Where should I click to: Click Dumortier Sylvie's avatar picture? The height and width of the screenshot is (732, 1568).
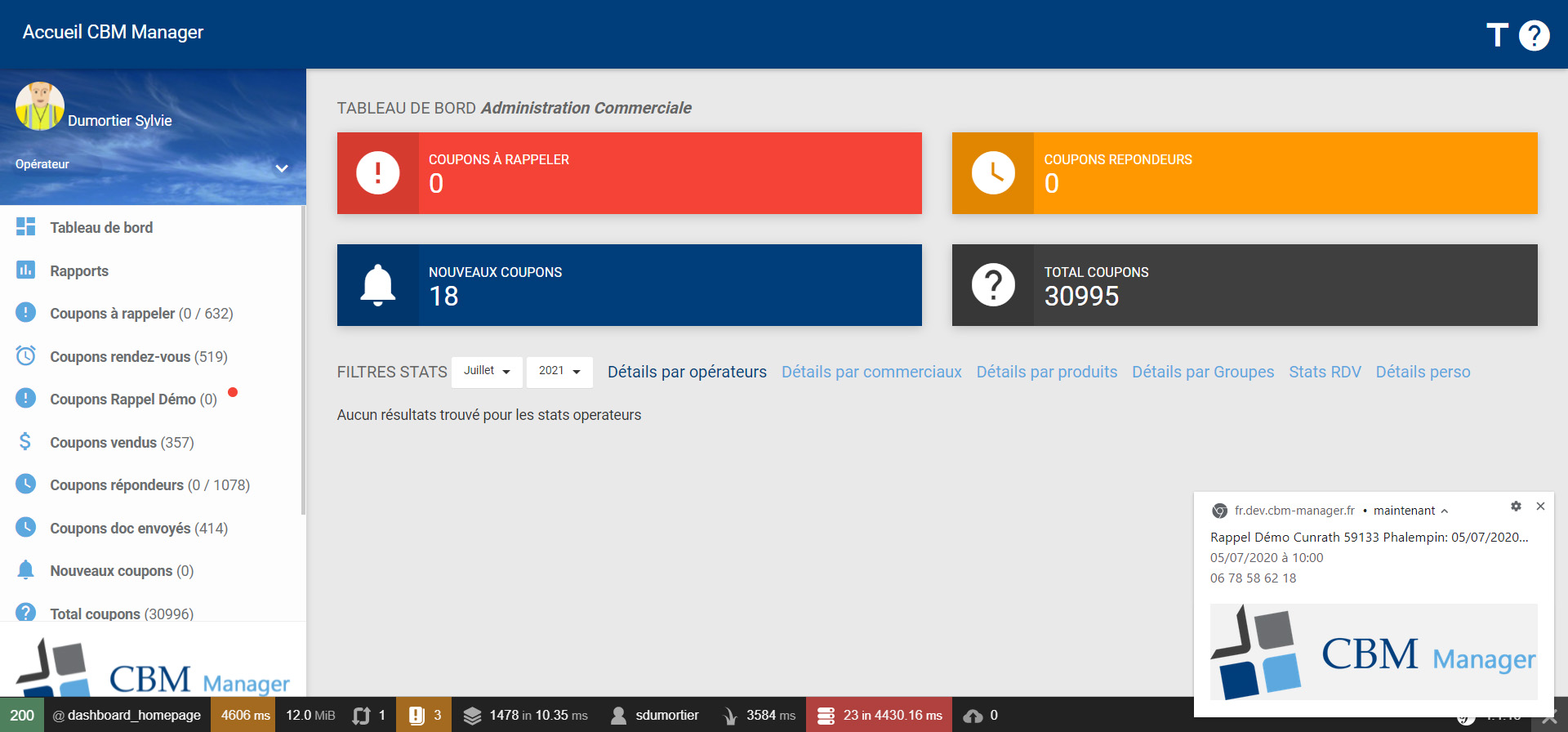pyautogui.click(x=39, y=106)
